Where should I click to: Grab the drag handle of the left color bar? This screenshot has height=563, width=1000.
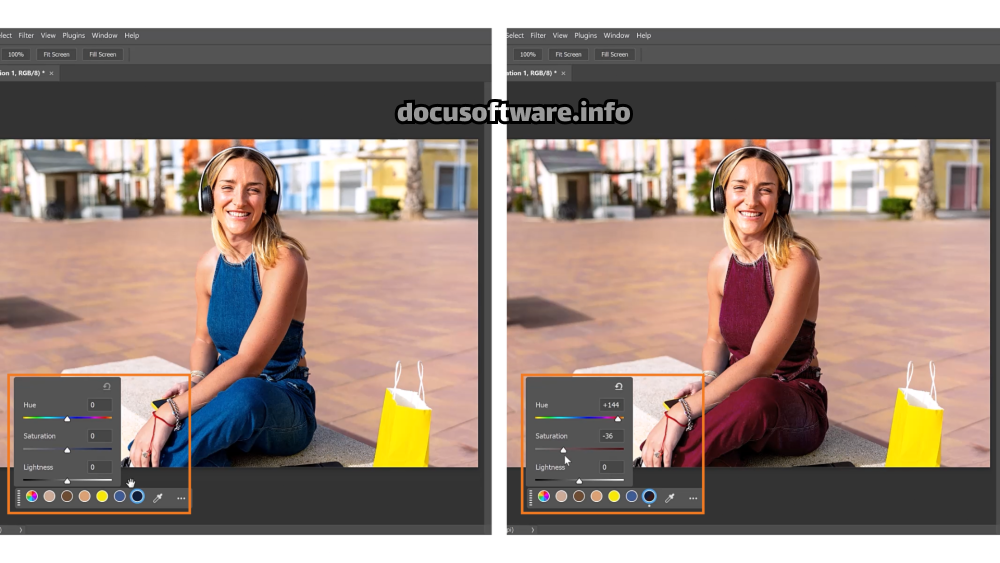(x=18, y=496)
